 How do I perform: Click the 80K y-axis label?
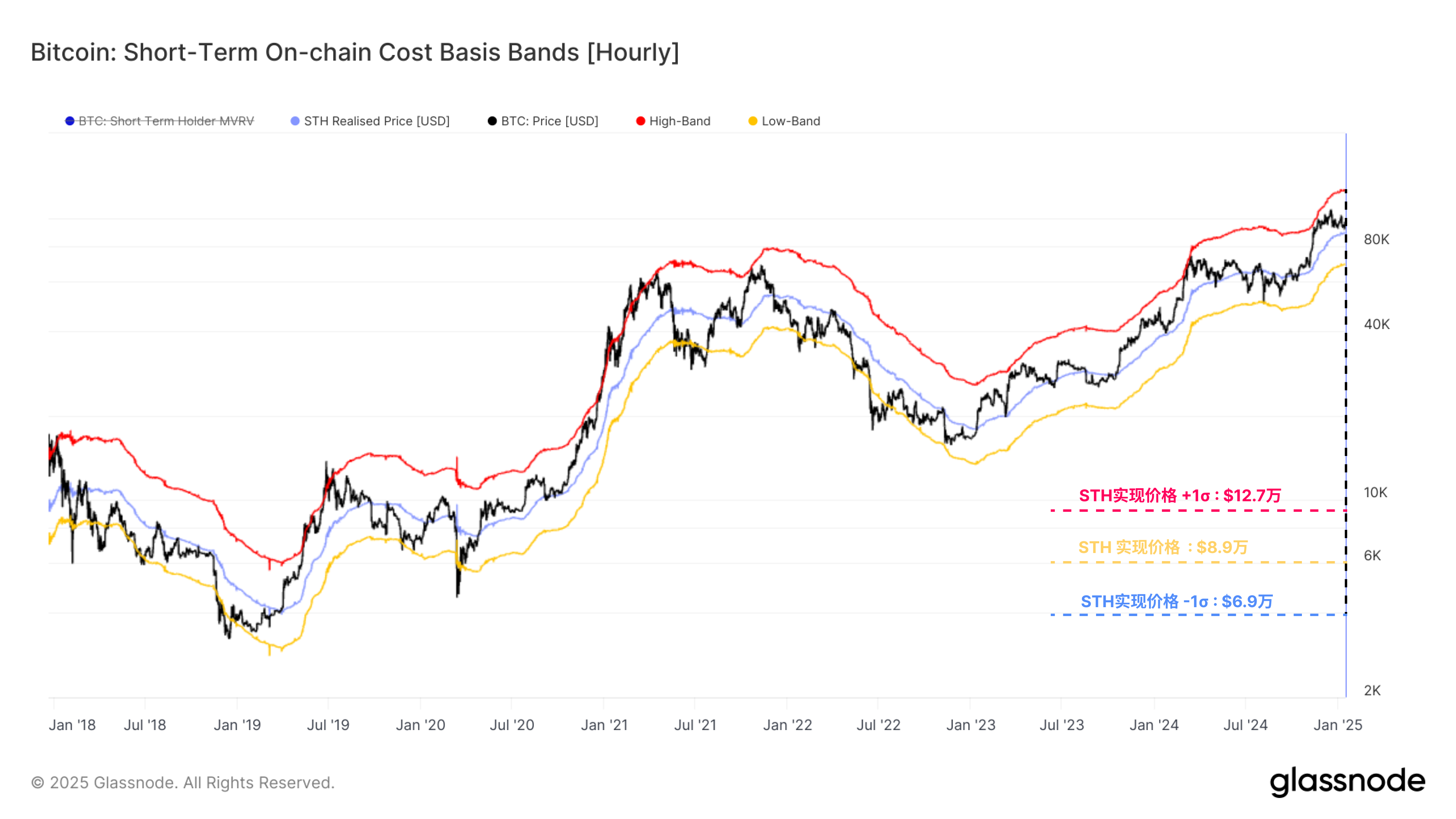(1376, 239)
